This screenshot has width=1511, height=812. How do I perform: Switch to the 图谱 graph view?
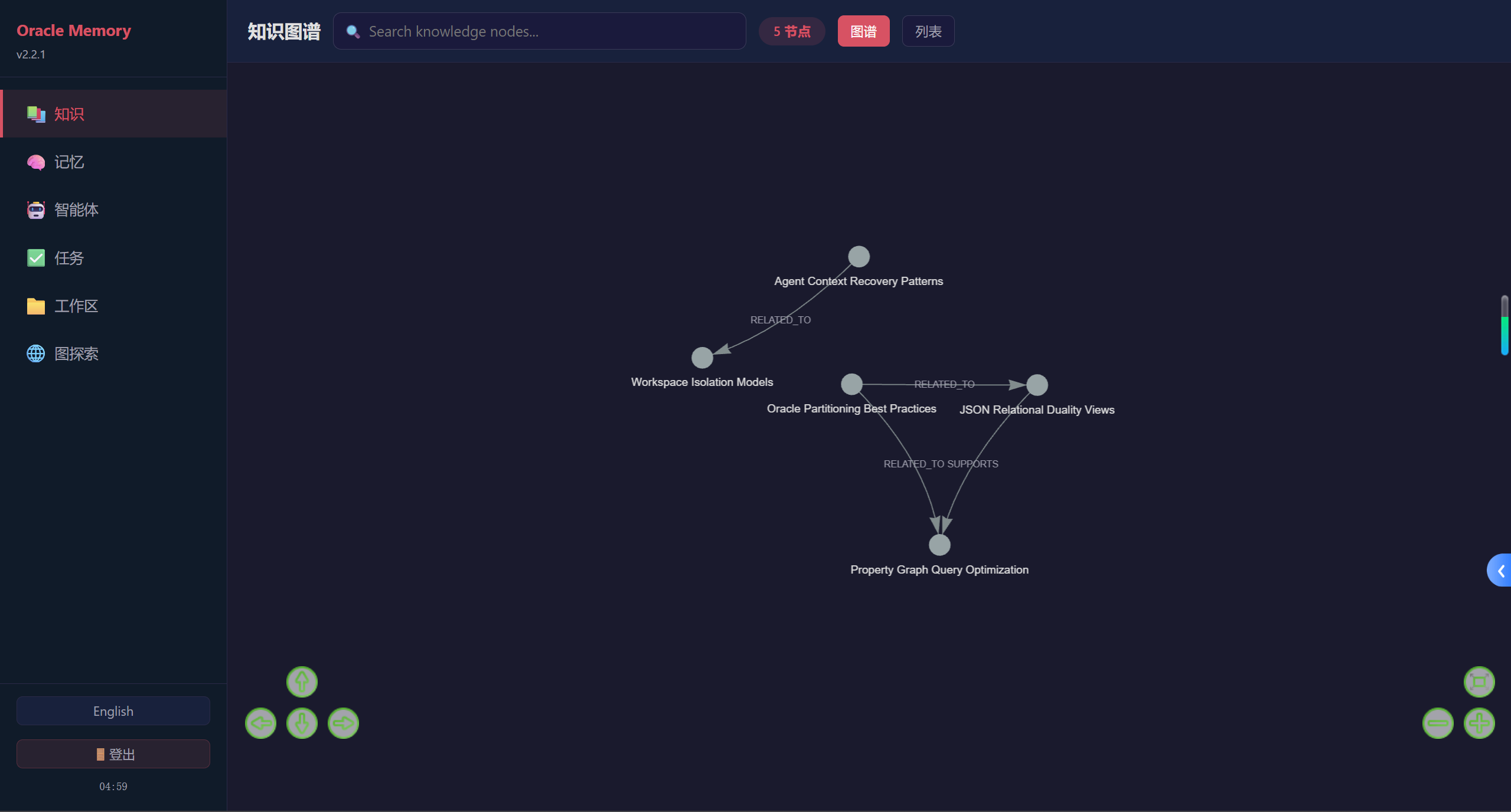pyautogui.click(x=863, y=31)
